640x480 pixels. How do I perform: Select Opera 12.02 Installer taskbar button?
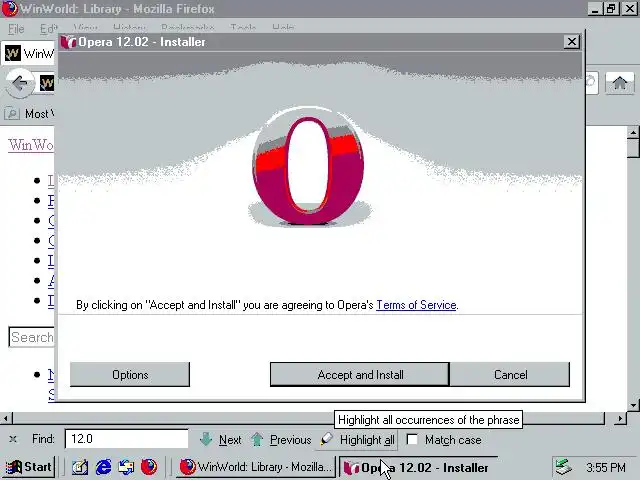point(419,467)
